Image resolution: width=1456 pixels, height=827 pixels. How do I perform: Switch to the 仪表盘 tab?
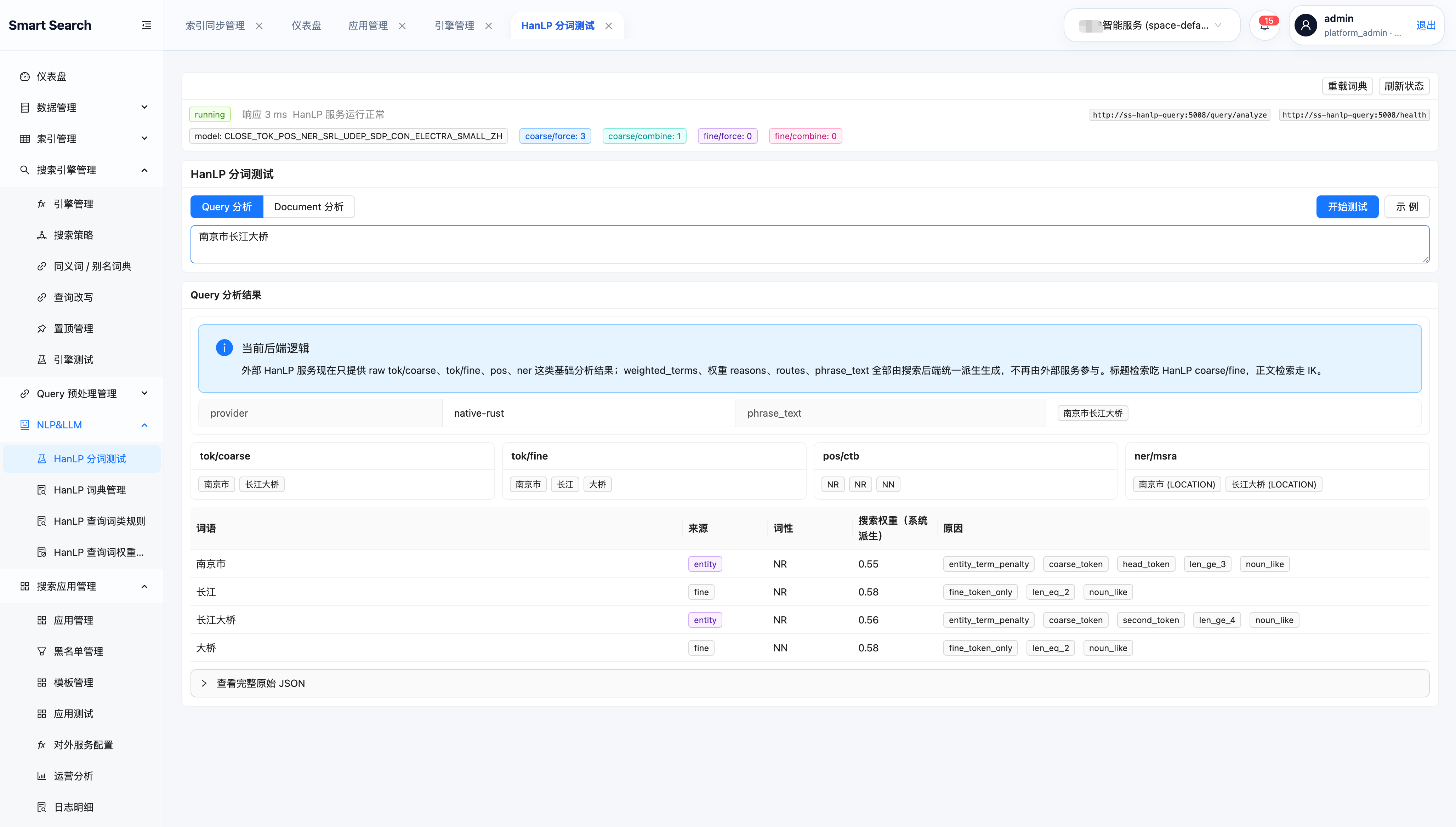pyautogui.click(x=306, y=25)
